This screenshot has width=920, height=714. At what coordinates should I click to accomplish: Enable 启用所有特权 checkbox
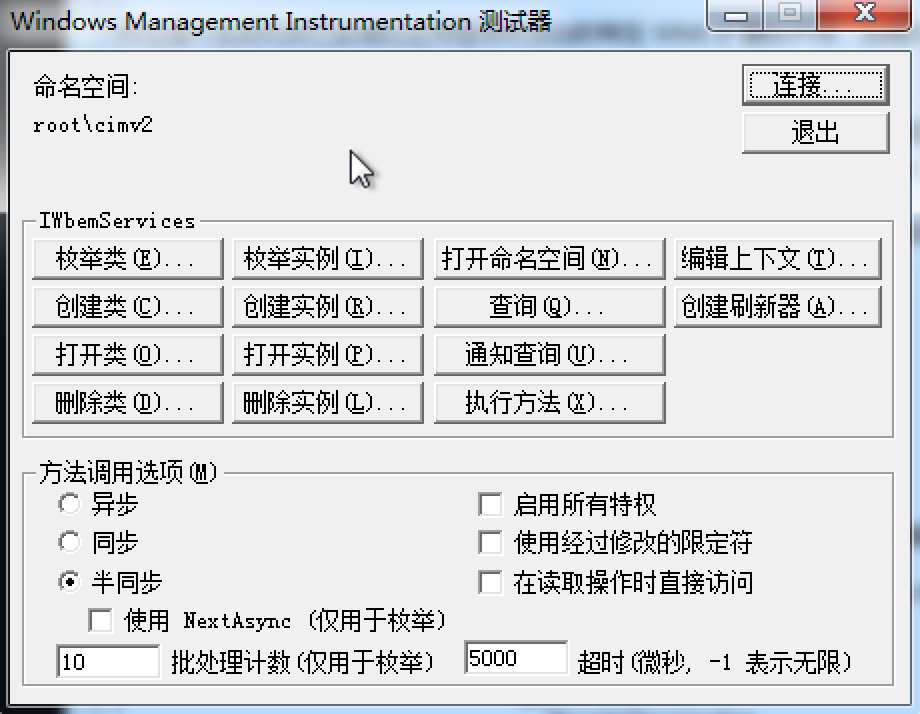pos(490,504)
